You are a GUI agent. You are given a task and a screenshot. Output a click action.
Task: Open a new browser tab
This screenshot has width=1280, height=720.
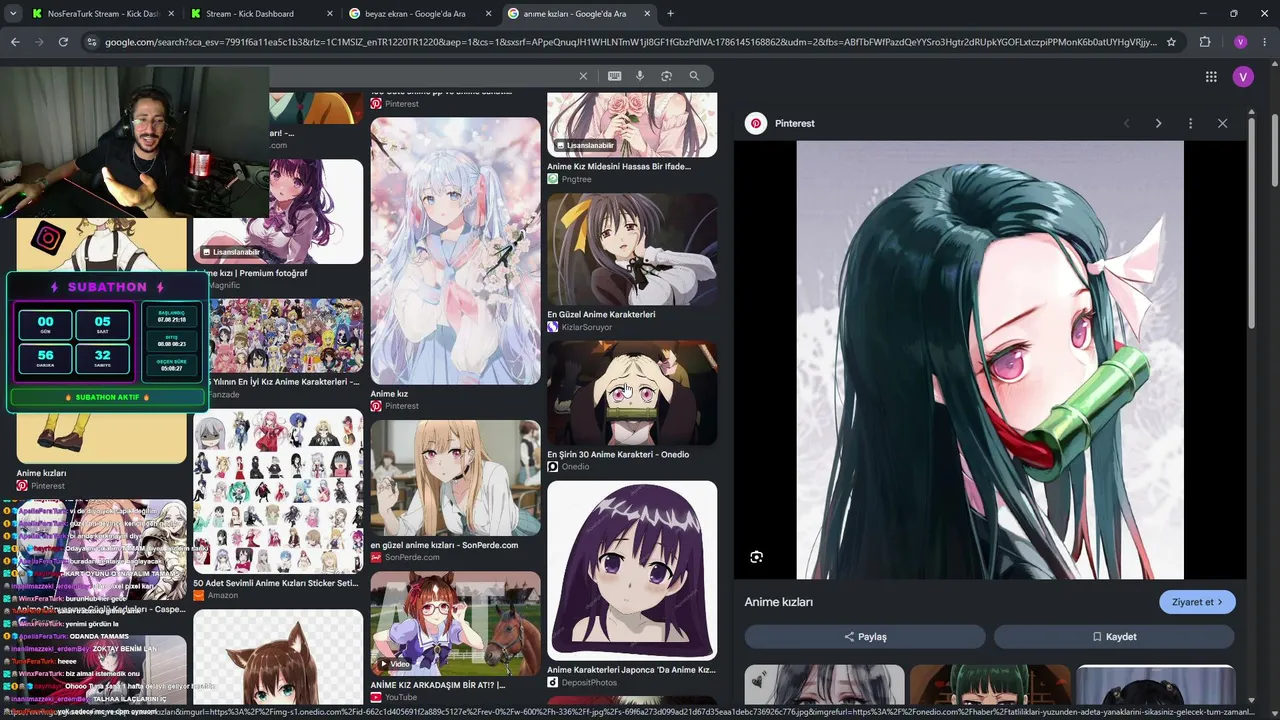pos(670,14)
